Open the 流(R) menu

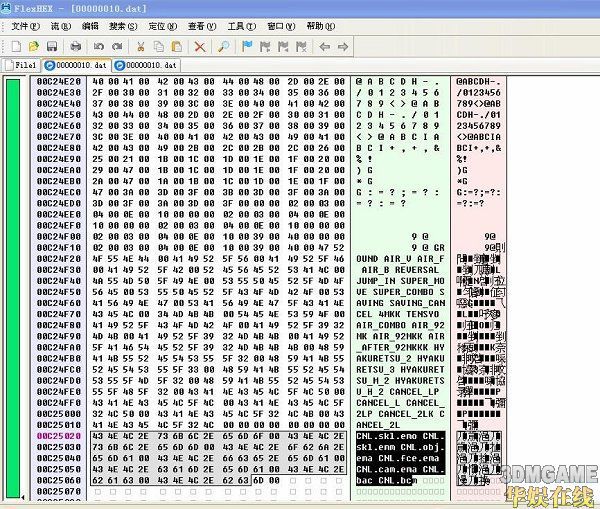(61, 26)
